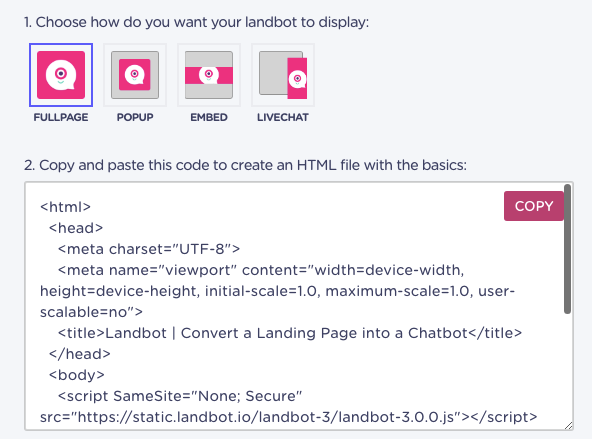Viewport: 592px width, 439px height.
Task: Click the viewport meta tag line
Action: point(278,291)
